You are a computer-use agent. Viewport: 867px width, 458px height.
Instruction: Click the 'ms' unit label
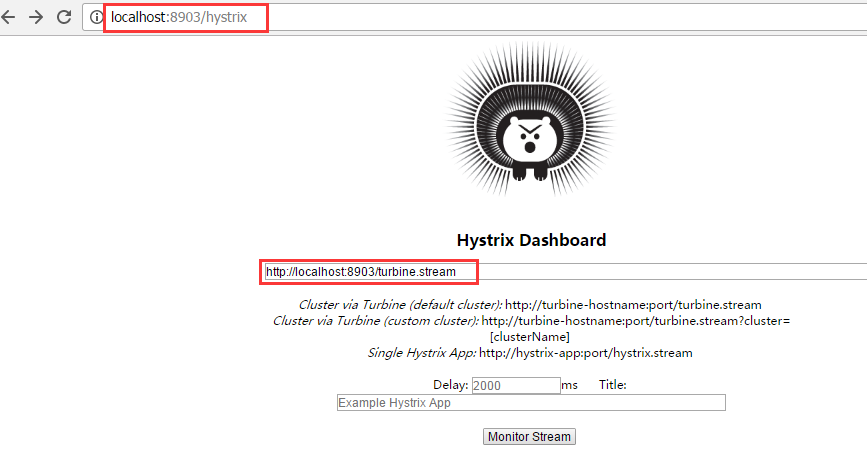[570, 385]
